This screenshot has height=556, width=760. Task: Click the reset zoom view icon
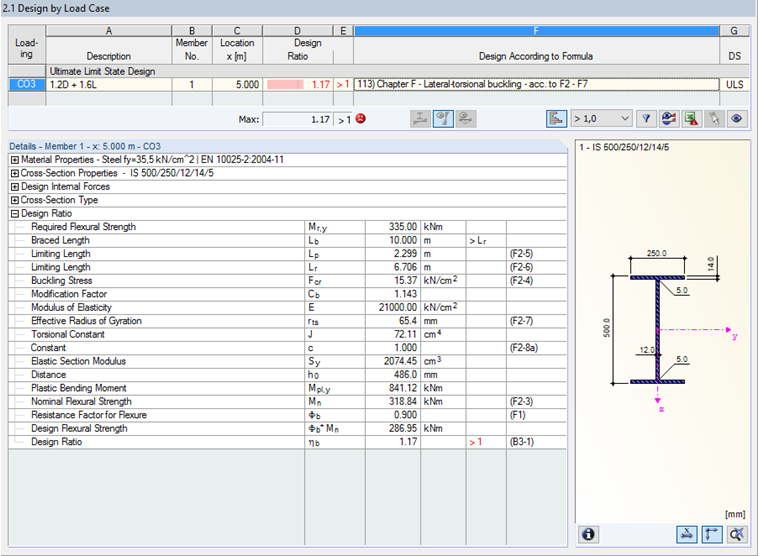(x=736, y=534)
